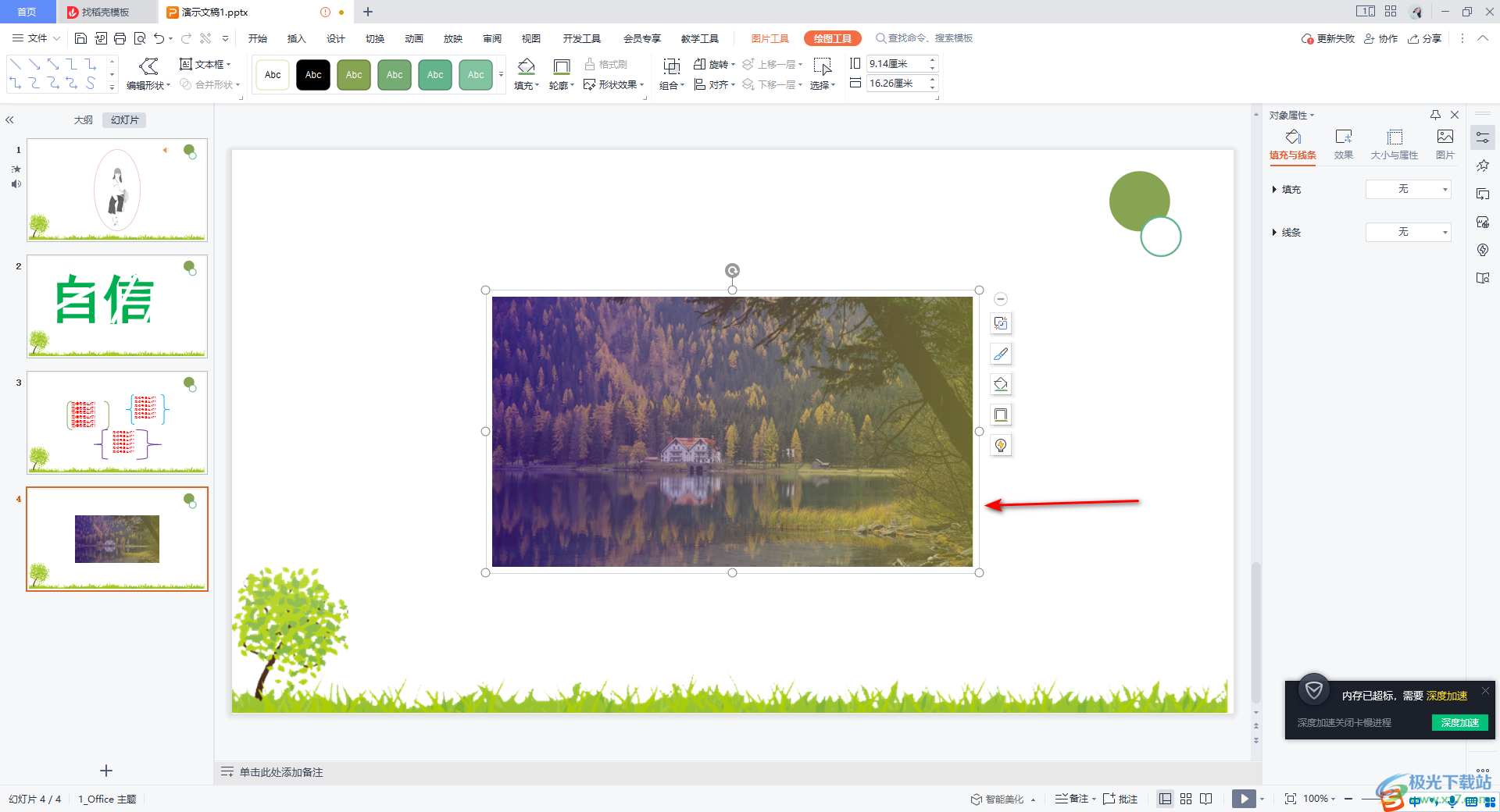Open the Fill dropdown showing 无

pyautogui.click(x=1409, y=190)
